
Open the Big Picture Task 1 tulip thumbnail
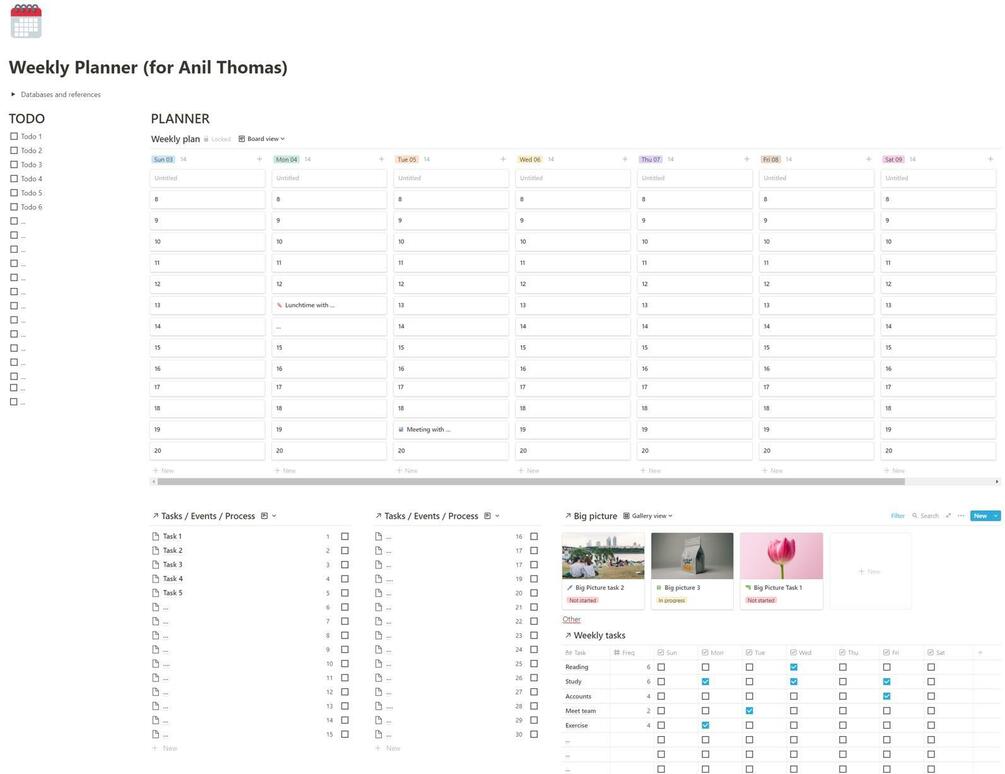click(x=781, y=555)
